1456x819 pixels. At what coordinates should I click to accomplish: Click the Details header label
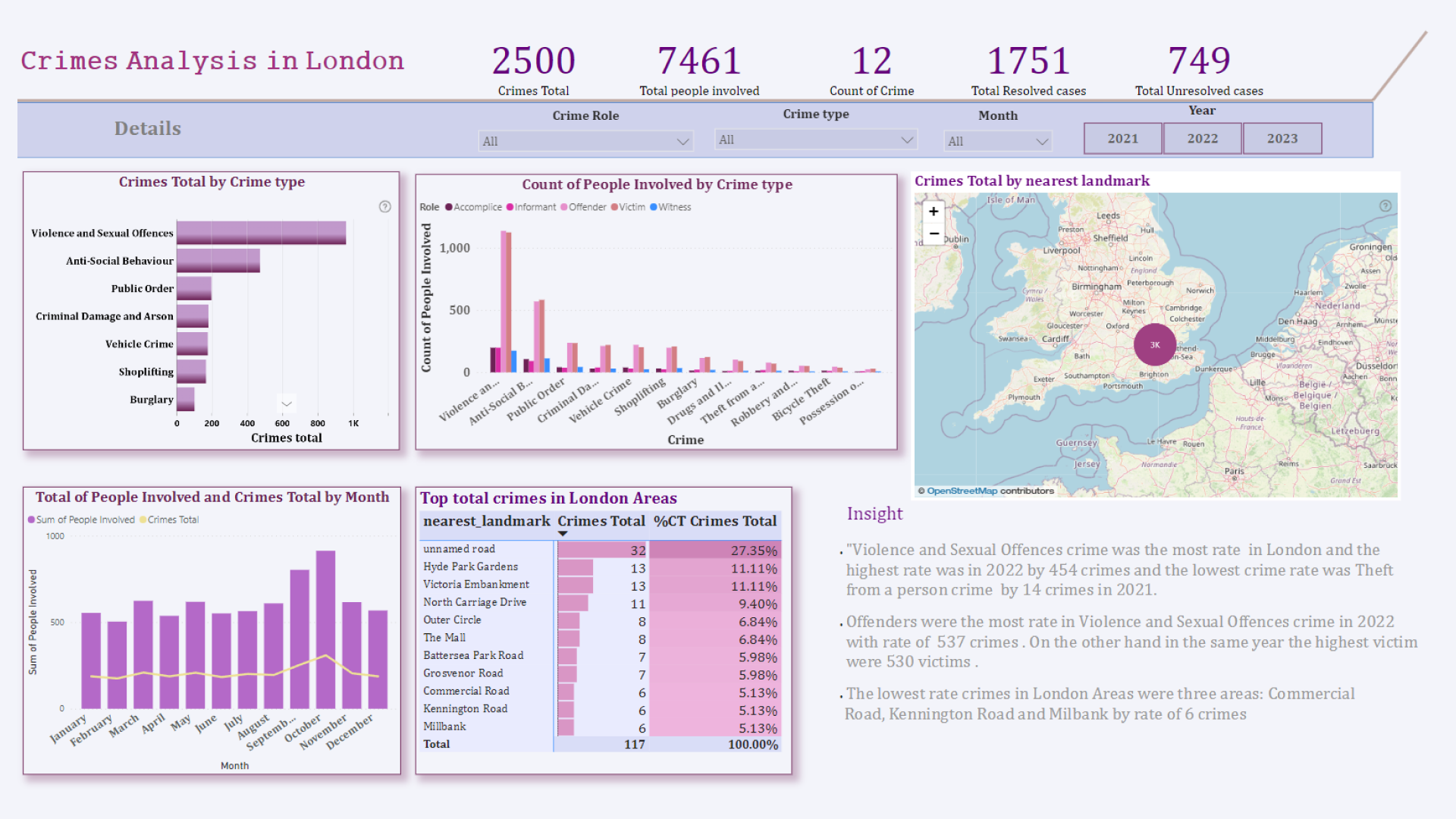pos(148,129)
